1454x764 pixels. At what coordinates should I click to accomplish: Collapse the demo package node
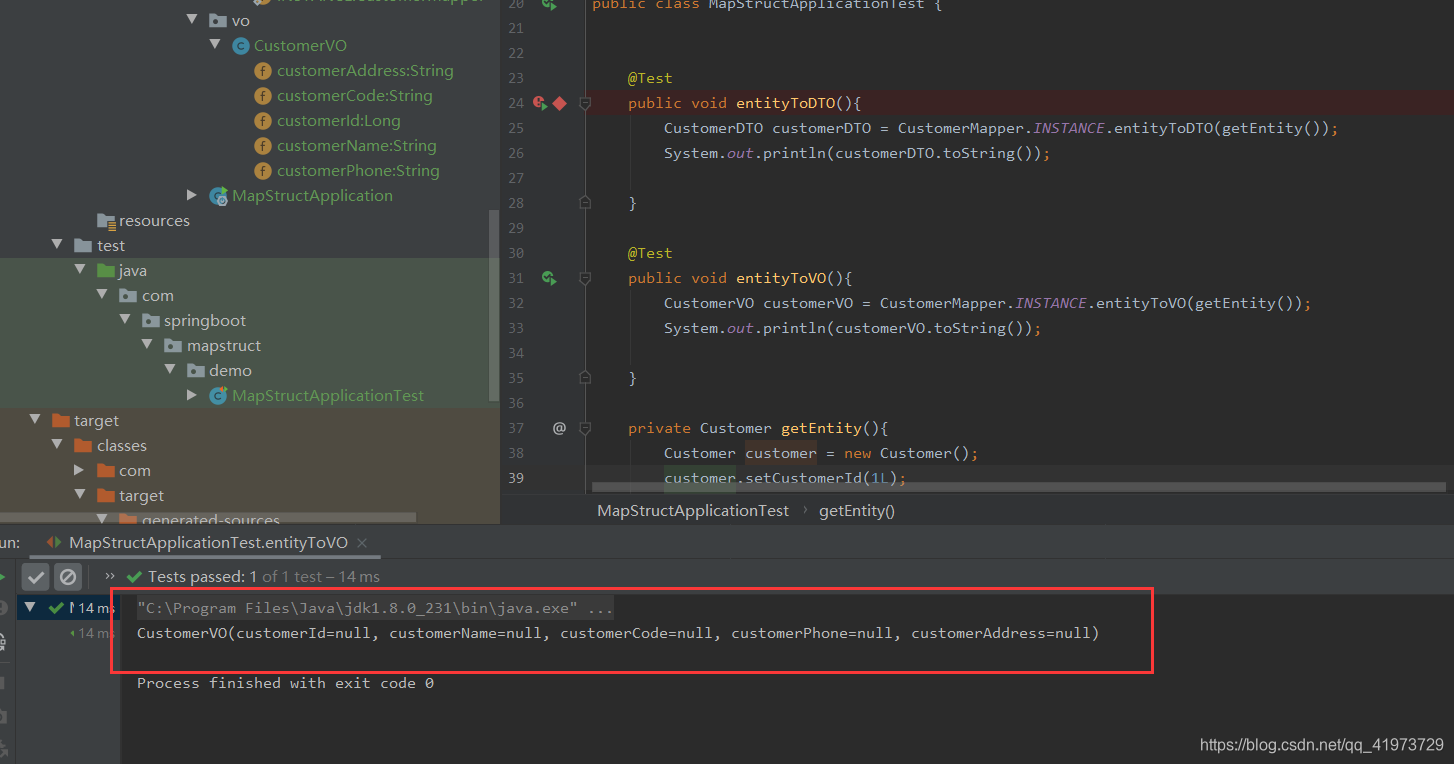pyautogui.click(x=170, y=370)
